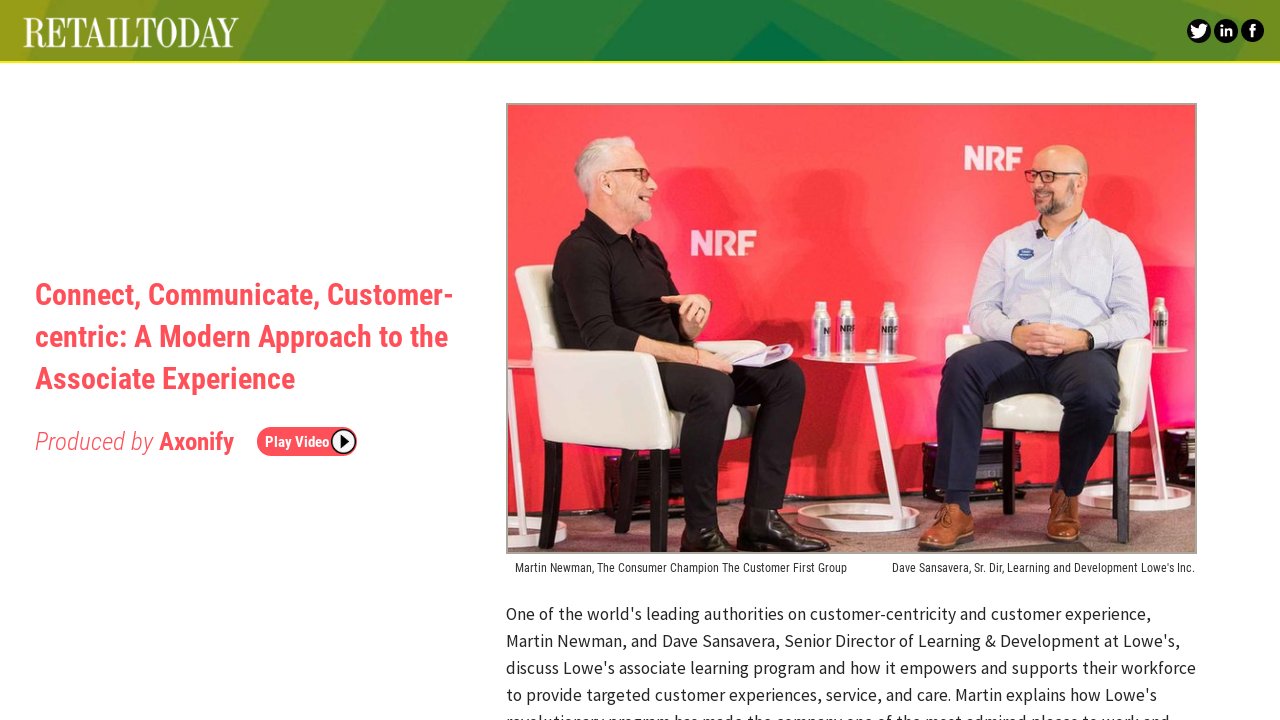
Task: Open the Twitter share icon
Action: 1198,31
